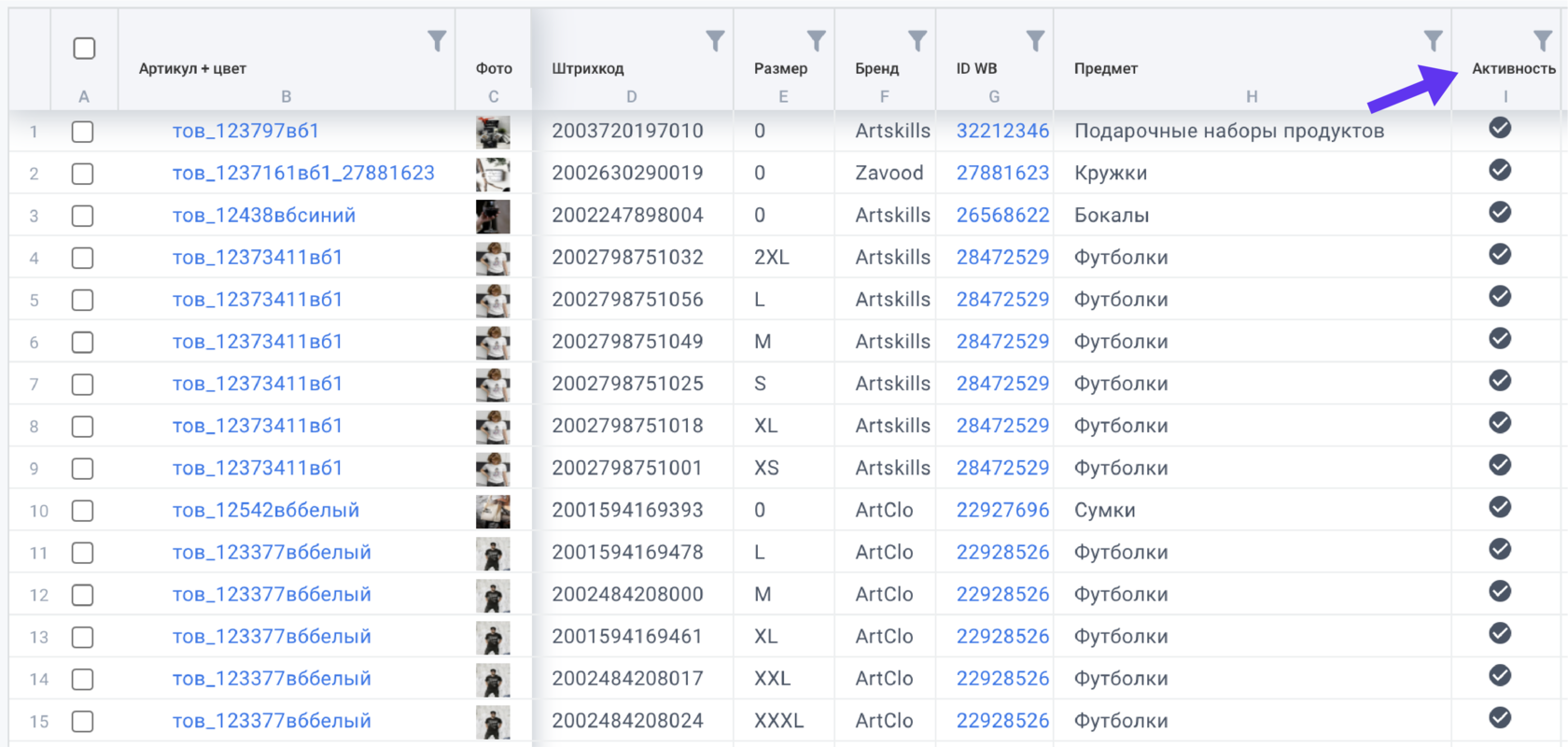
Task: Open the photo thumbnail for row 10
Action: [493, 512]
